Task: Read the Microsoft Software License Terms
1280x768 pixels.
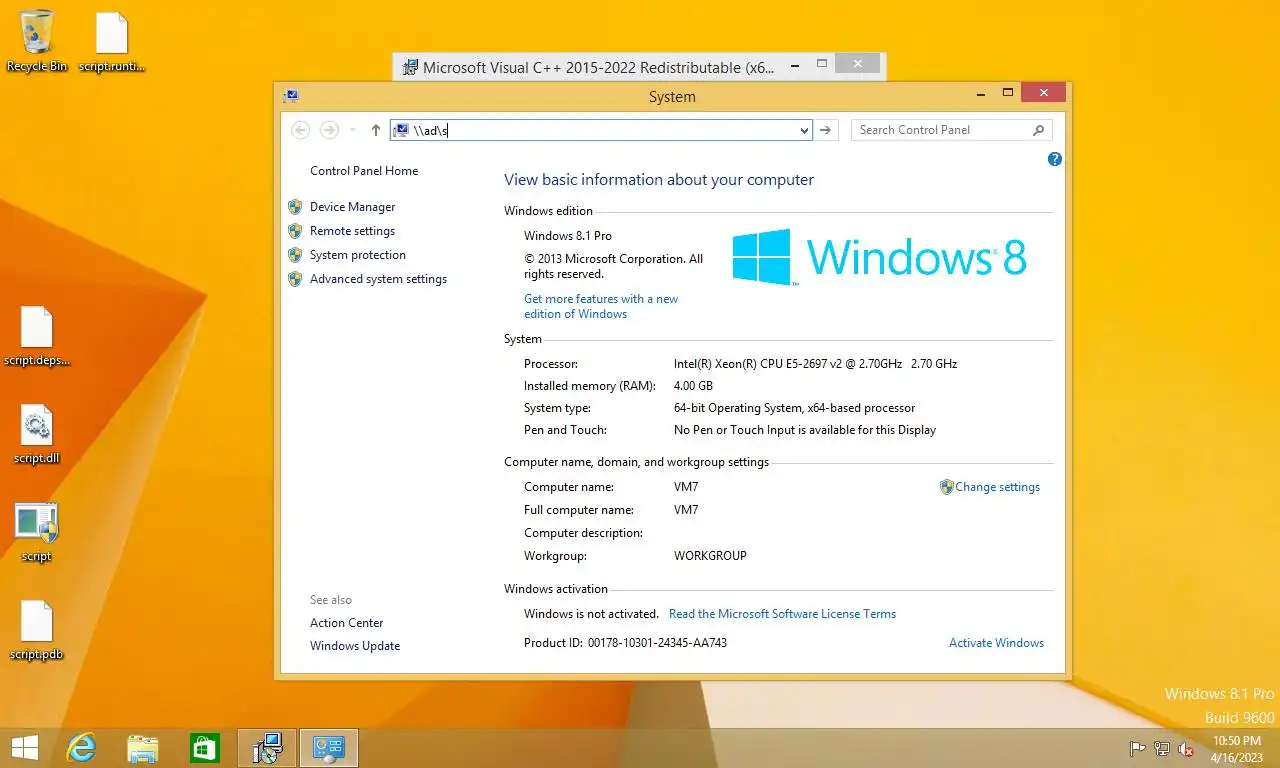Action: point(782,614)
